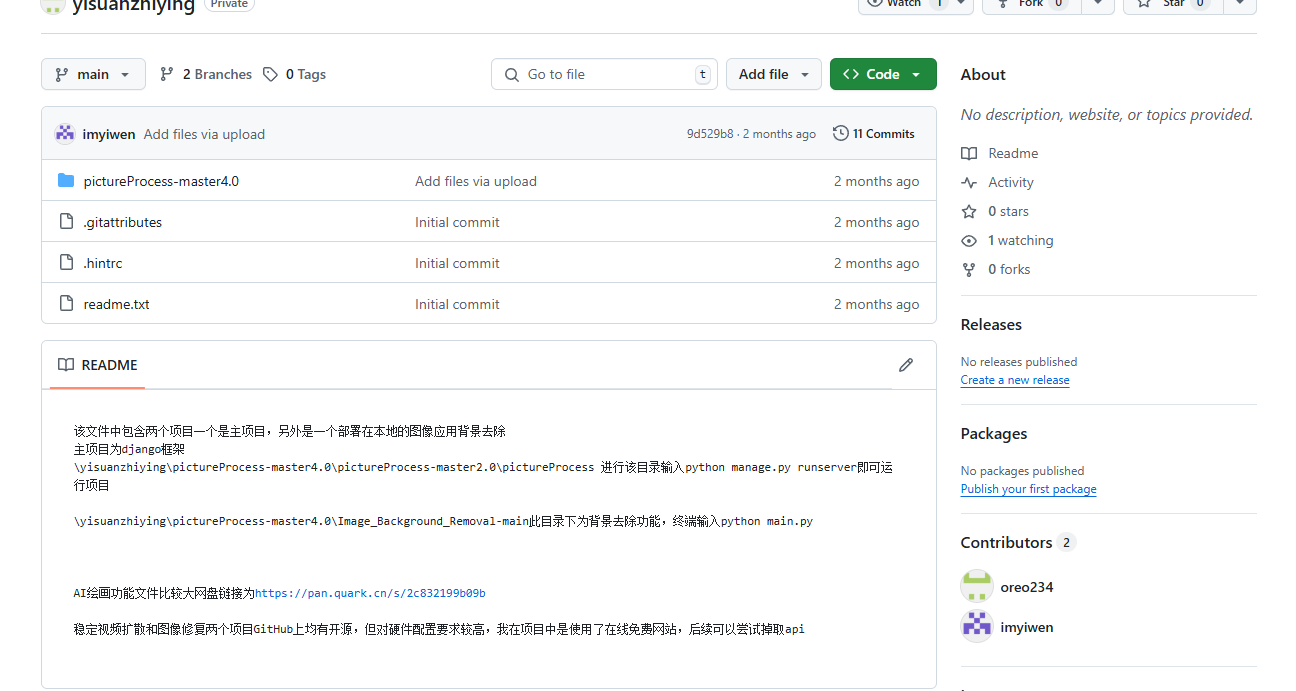Click Publish your first package

click(1028, 489)
